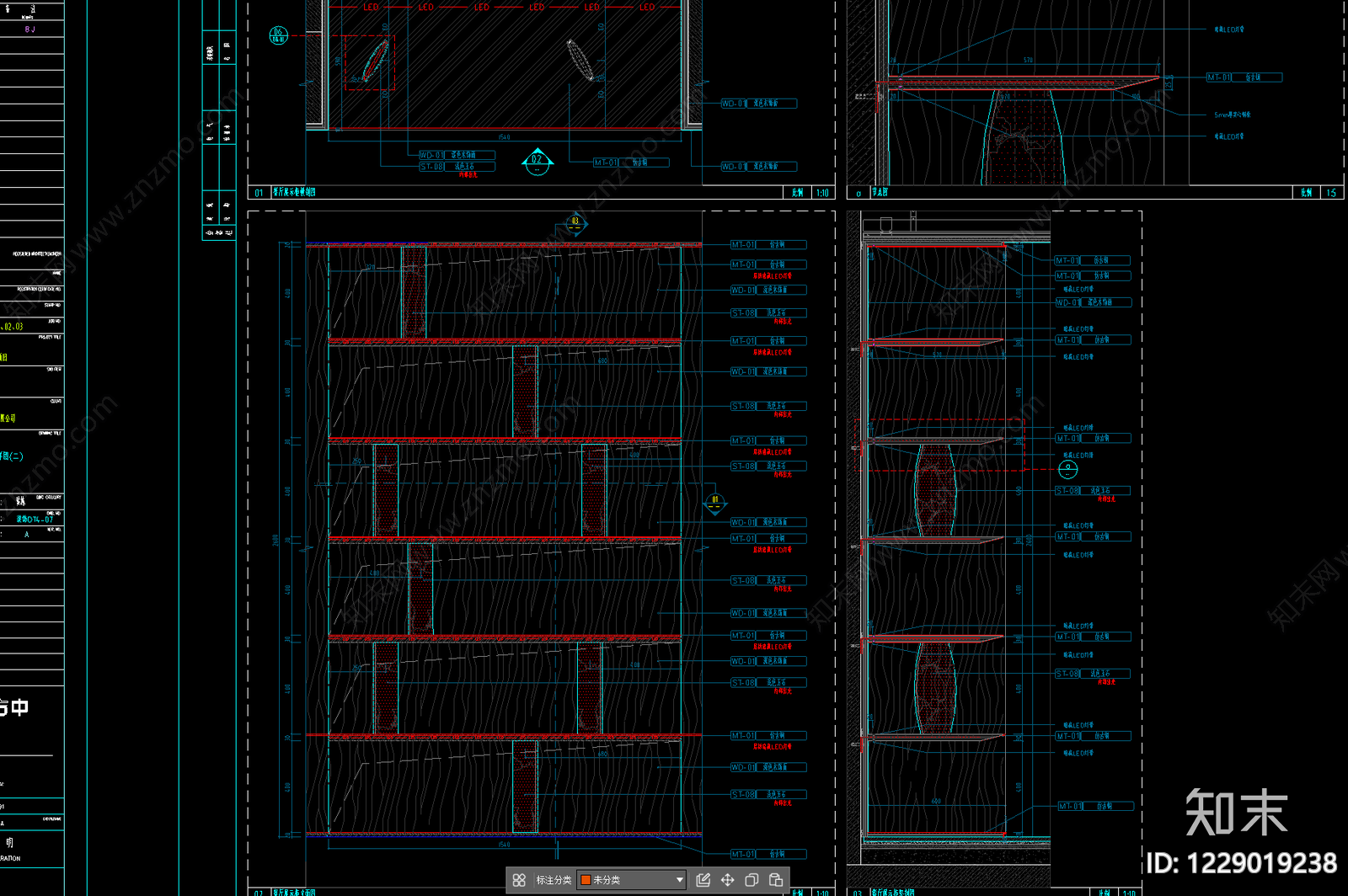The height and width of the screenshot is (896, 1348).
Task: Select the red dashed detail box top-left
Action: coord(370,62)
